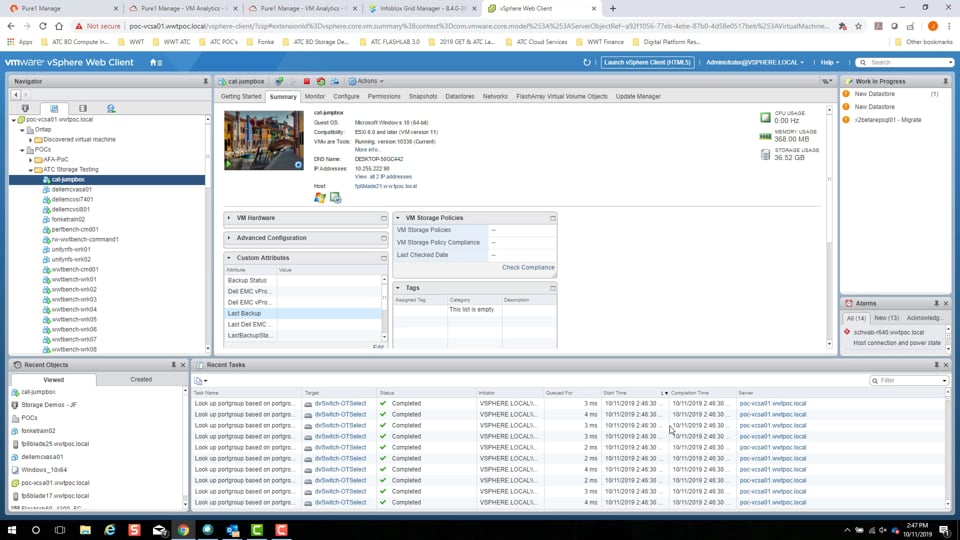Expand the Advanced Configuration section
960x540 pixels.
(229, 238)
